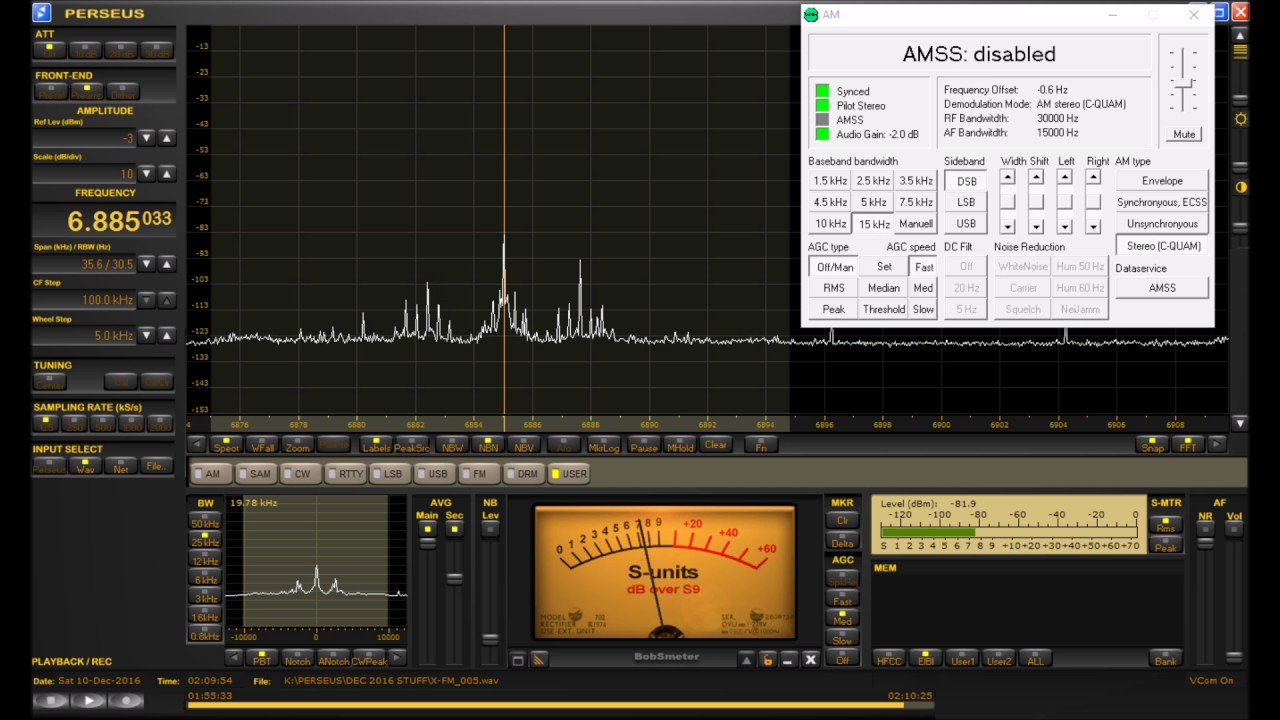Click right arrow beside the CWPeak button
Screen dimensions: 1280x720
coord(397,658)
